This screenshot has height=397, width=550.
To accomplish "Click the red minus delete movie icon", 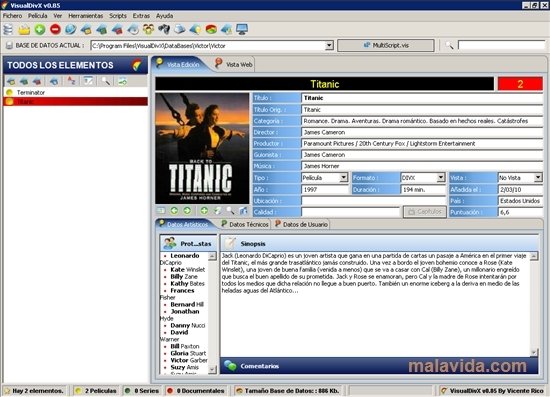I will pos(55,29).
